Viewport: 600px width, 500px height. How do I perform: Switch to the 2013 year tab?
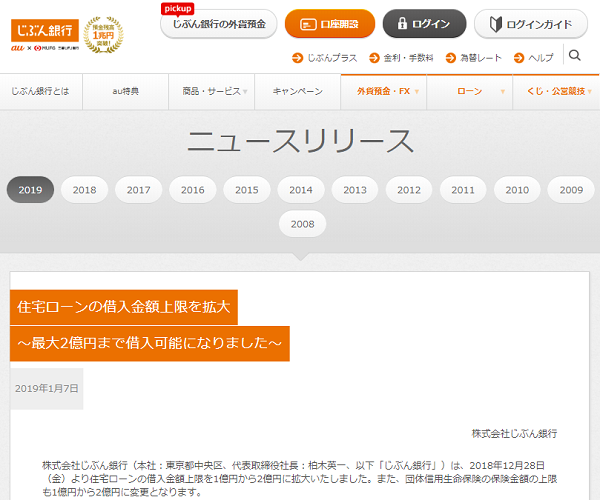click(x=355, y=190)
